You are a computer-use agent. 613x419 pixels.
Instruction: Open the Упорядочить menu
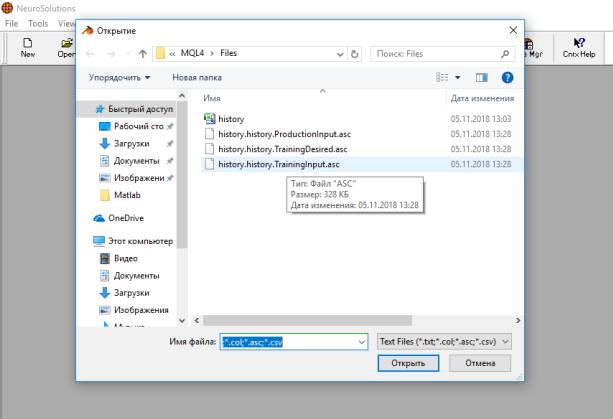click(119, 77)
